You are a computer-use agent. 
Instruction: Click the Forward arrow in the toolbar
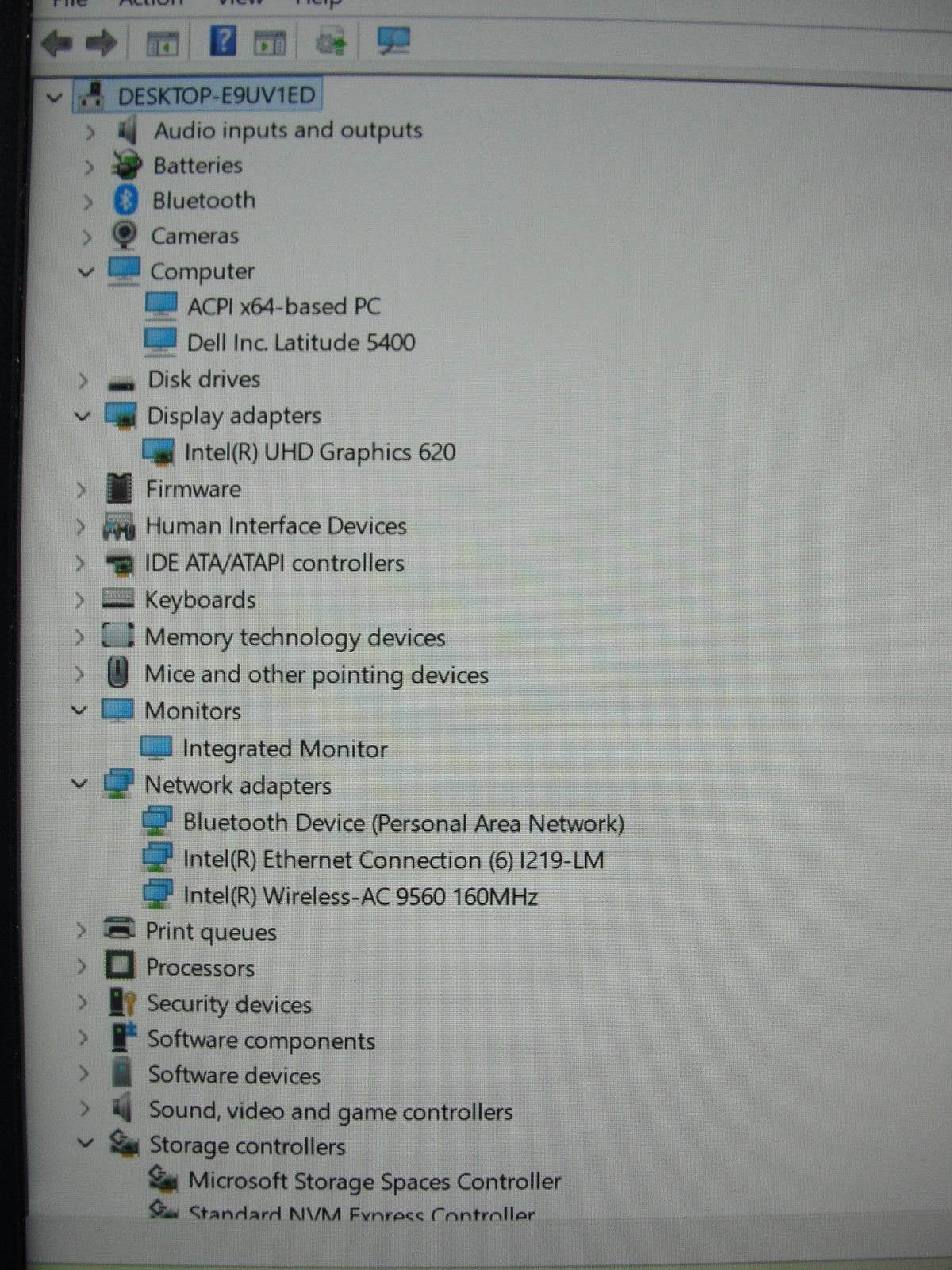101,43
